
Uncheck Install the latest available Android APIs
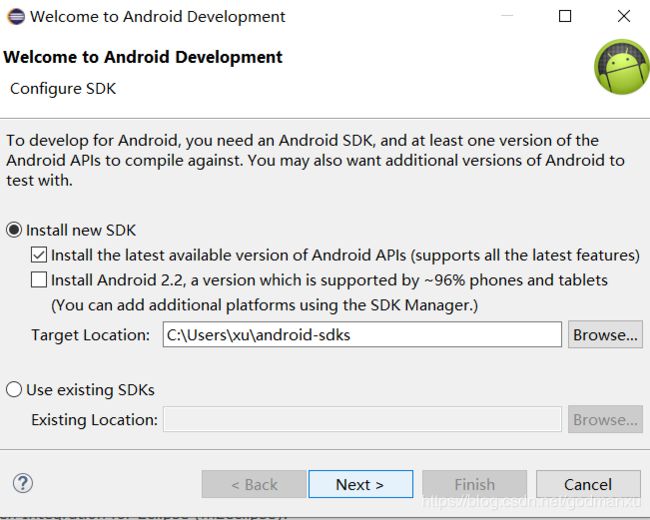39,255
